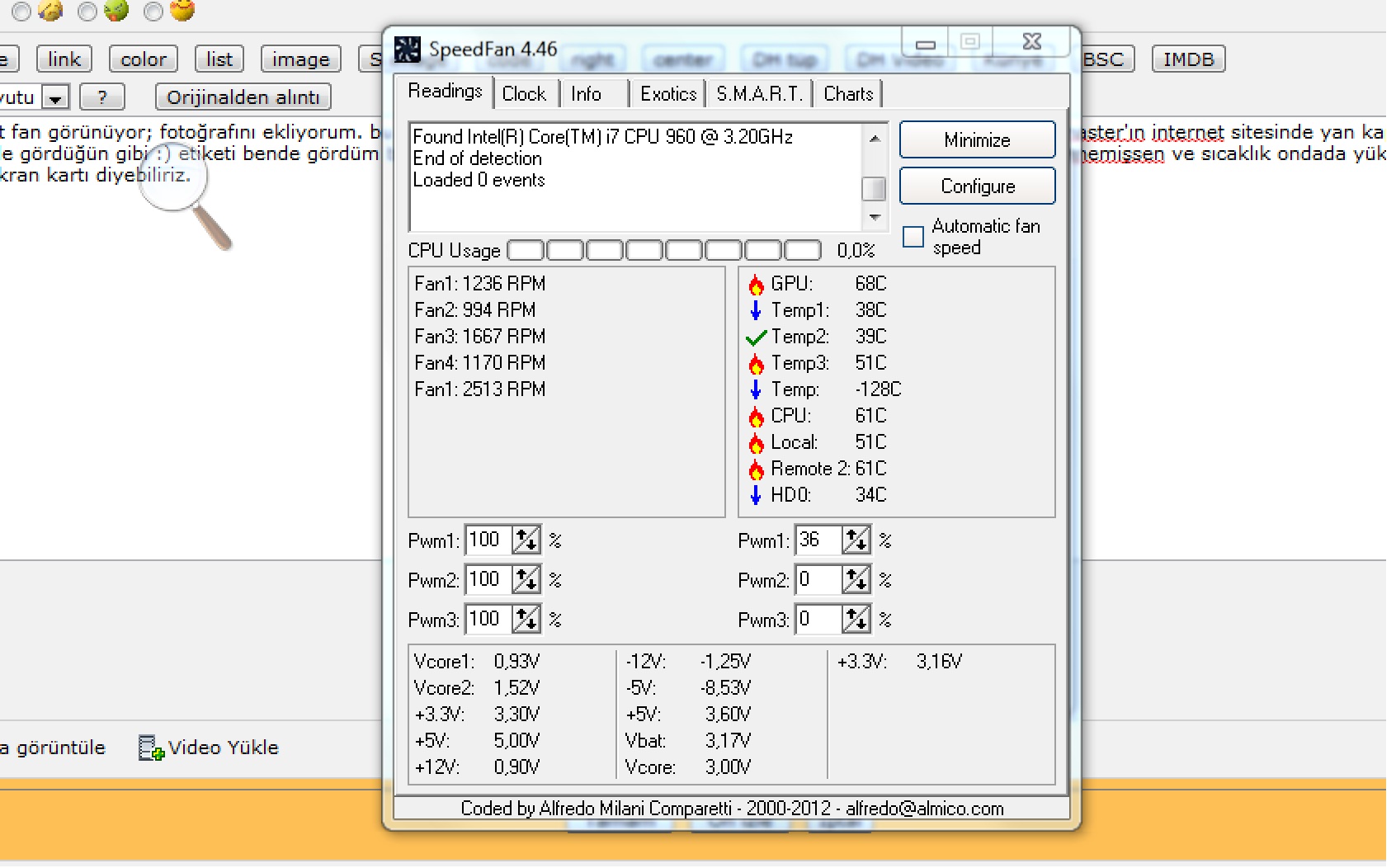Click the Fan3: 1667 RPM reading
Image resolution: width=1396 pixels, height=868 pixels.
tap(480, 337)
